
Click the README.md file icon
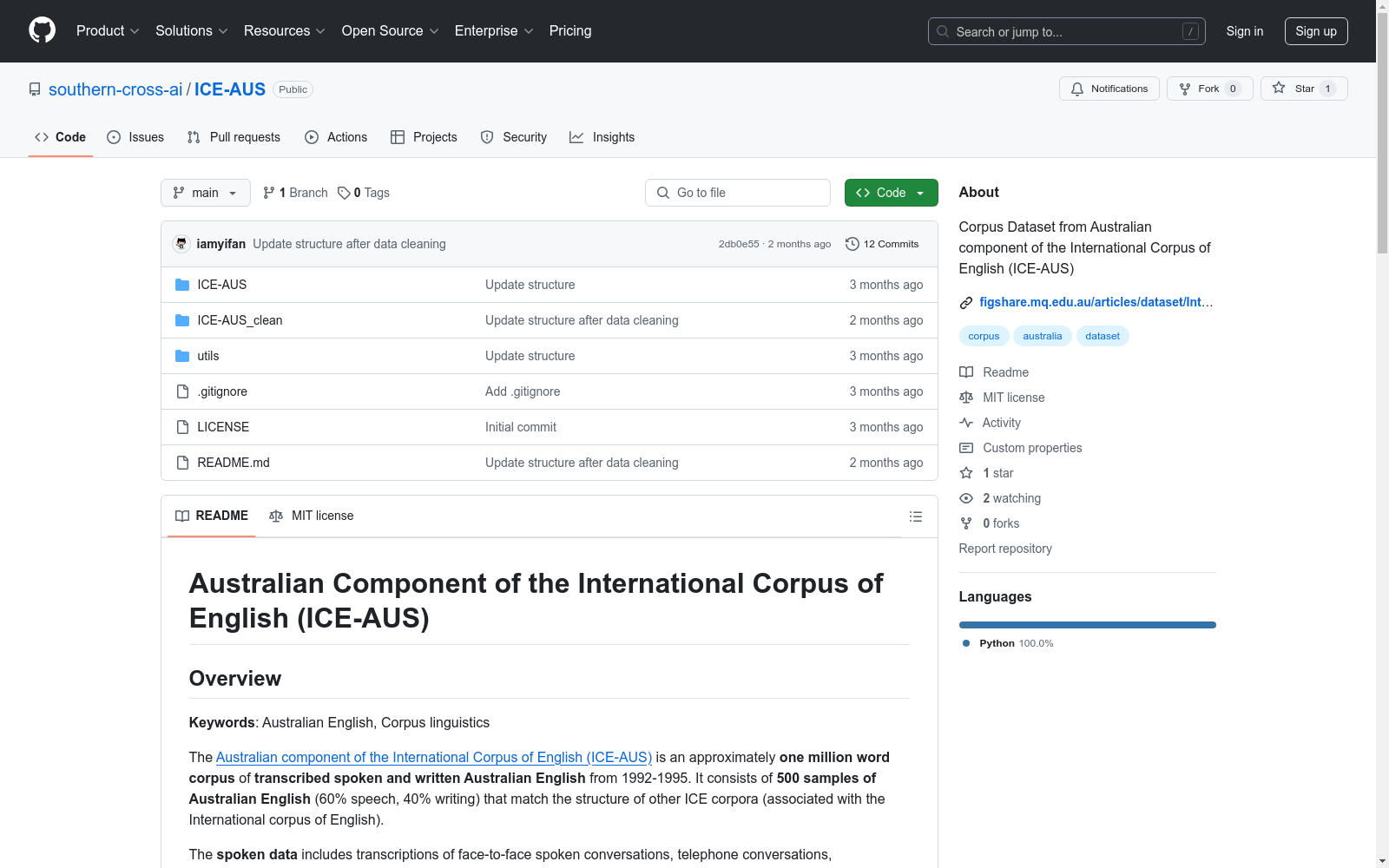point(182,463)
